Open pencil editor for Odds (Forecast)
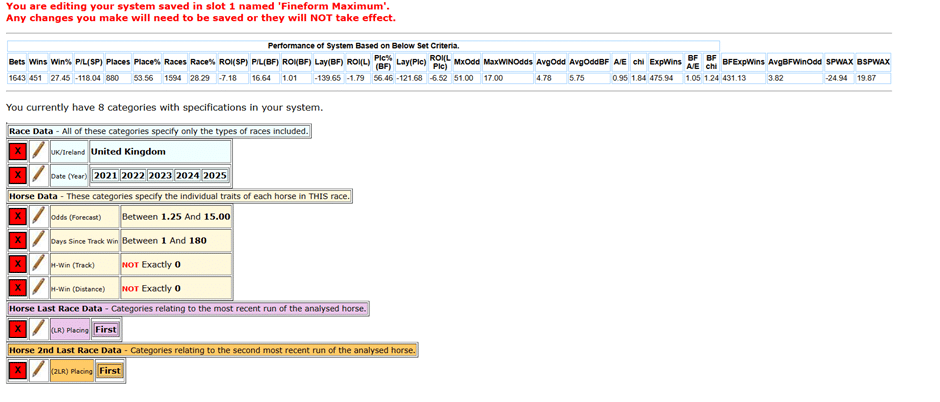Viewport: 940px width, 402px height. point(38,216)
